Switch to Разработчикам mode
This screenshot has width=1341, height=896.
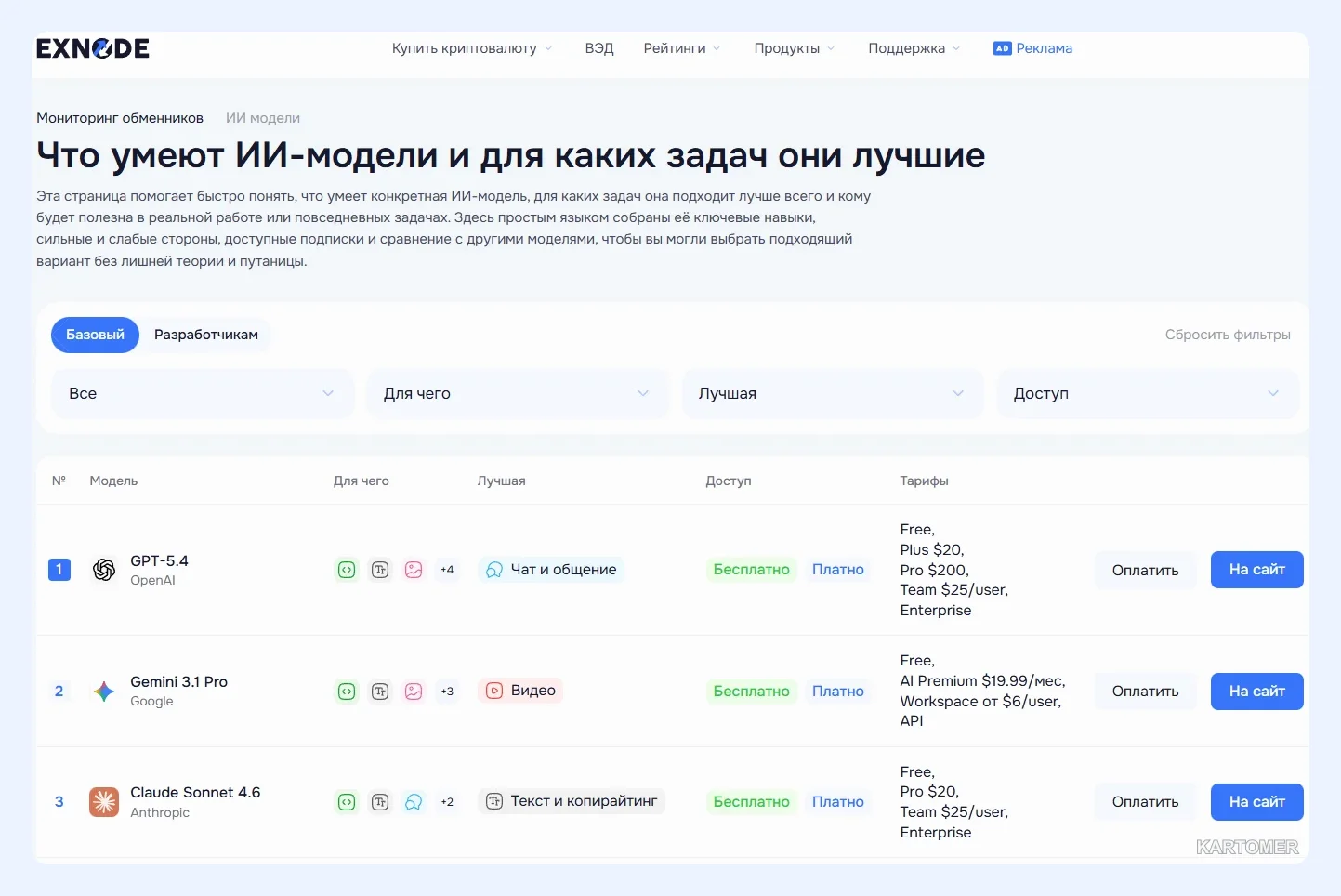[x=206, y=335]
